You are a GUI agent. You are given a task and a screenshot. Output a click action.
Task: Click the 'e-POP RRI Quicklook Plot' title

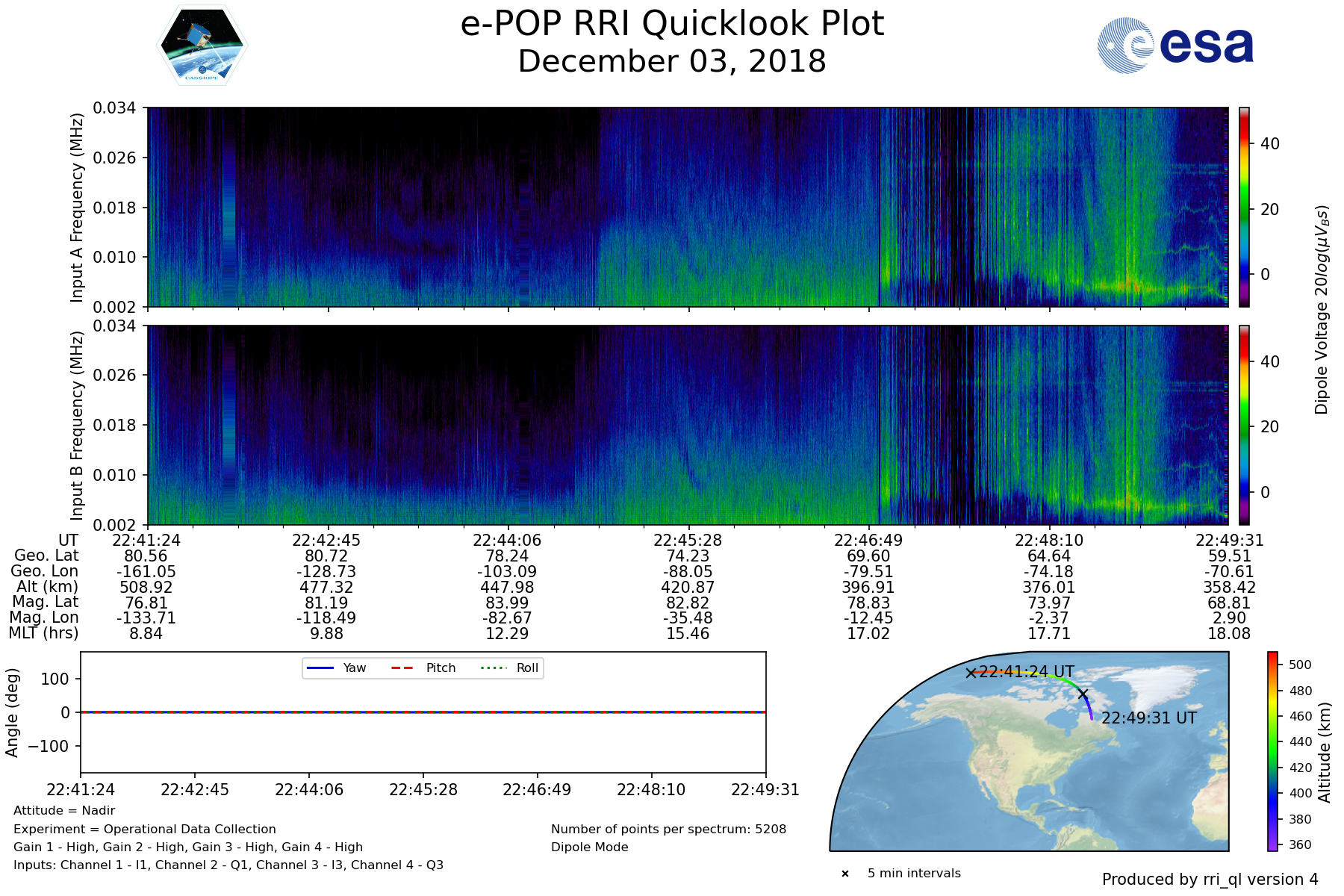672,24
